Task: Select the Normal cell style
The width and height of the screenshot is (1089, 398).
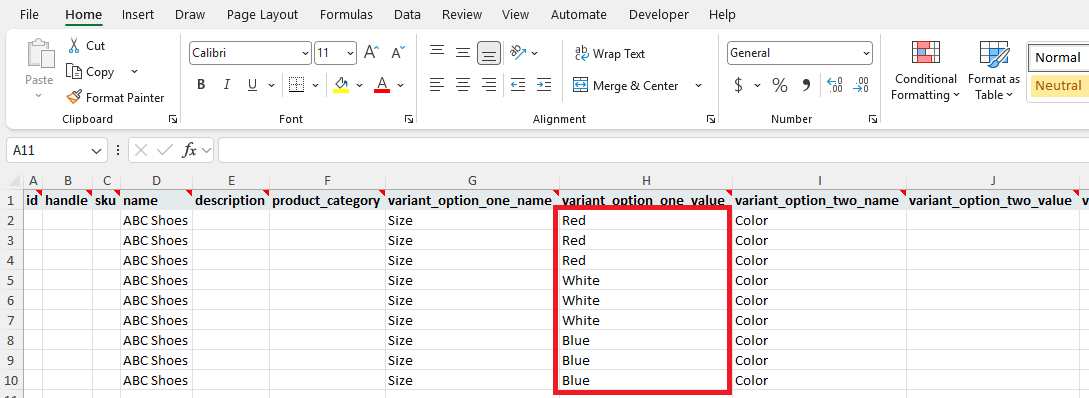Action: click(x=1058, y=58)
